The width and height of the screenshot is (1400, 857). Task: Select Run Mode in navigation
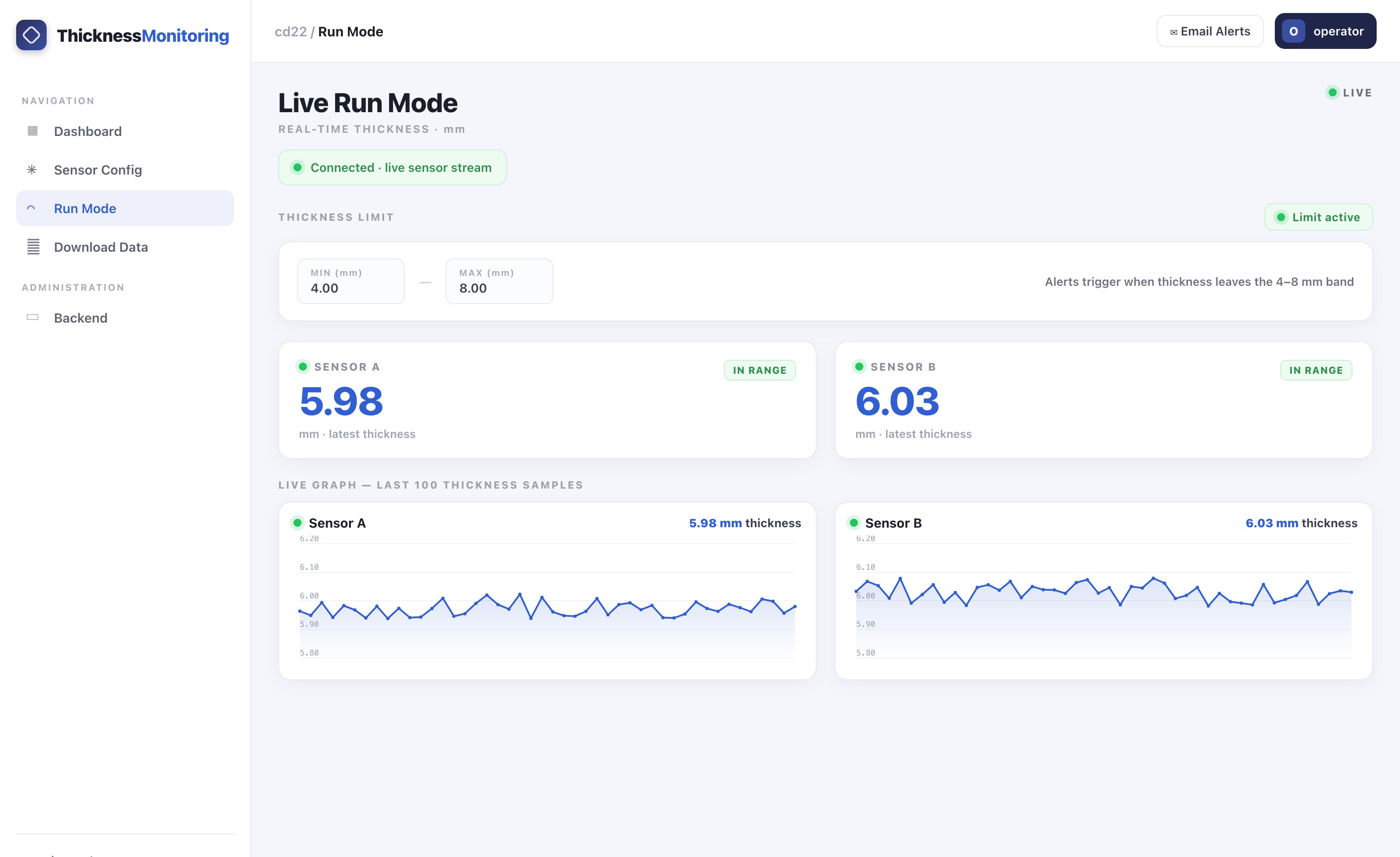125,209
